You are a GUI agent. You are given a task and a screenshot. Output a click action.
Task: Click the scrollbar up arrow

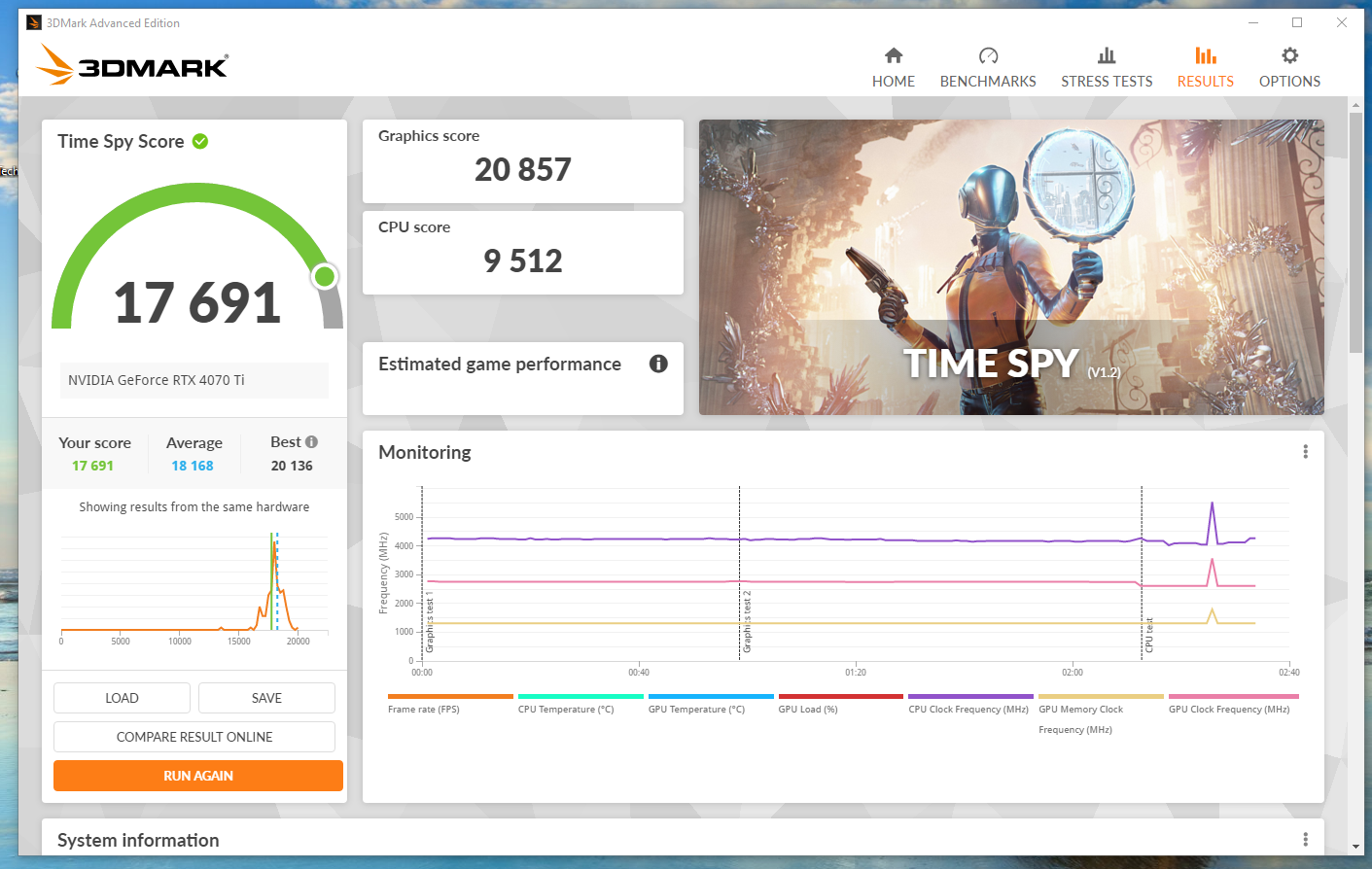pos(1355,103)
